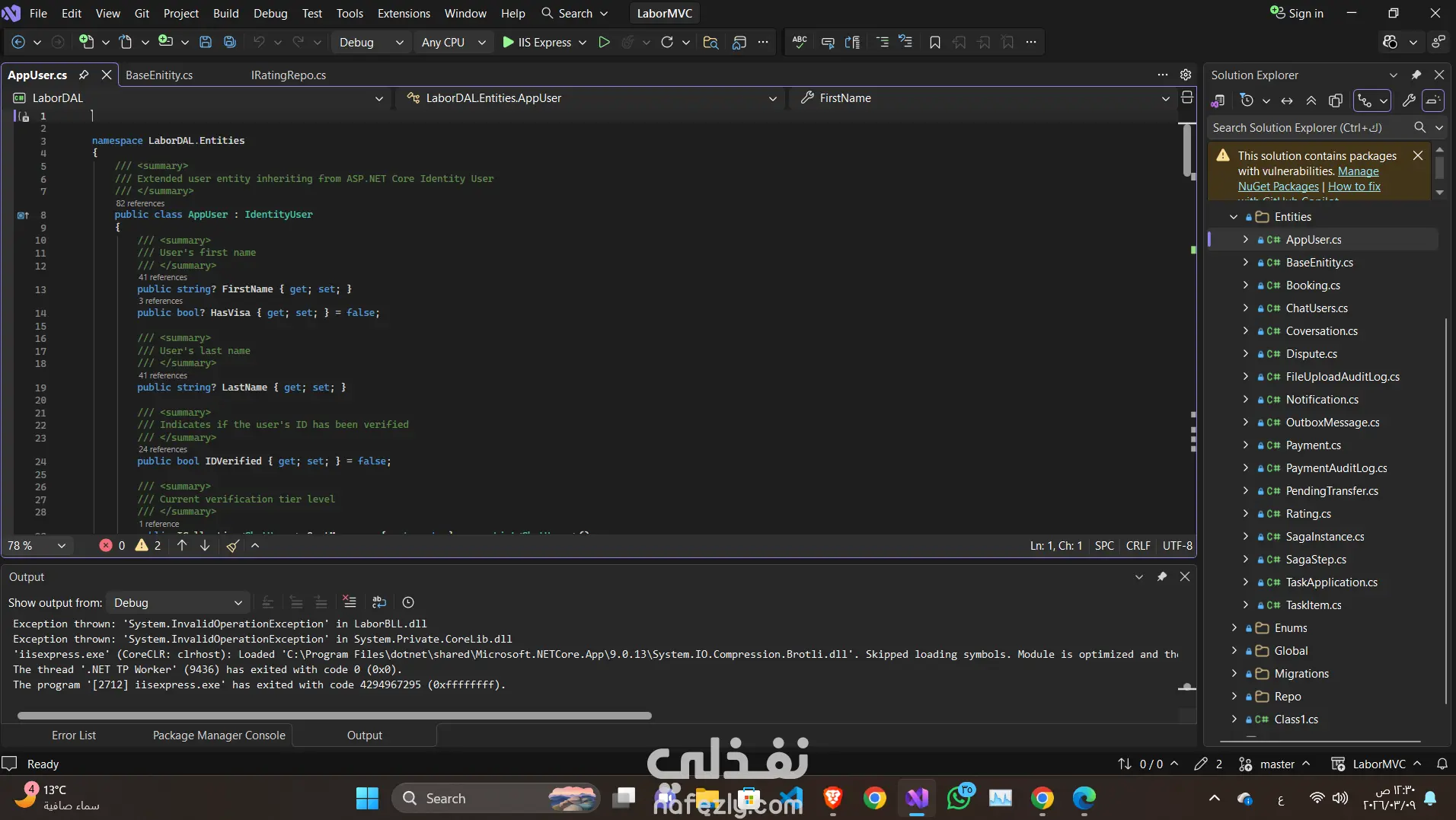Open Solution Explorer properties wrench icon
The height and width of the screenshot is (820, 1456).
[x=1409, y=101]
